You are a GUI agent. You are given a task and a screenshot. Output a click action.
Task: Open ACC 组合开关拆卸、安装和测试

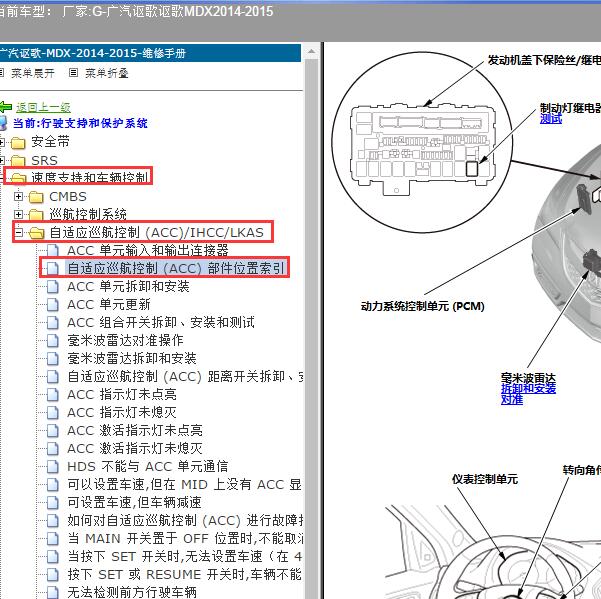tap(161, 322)
